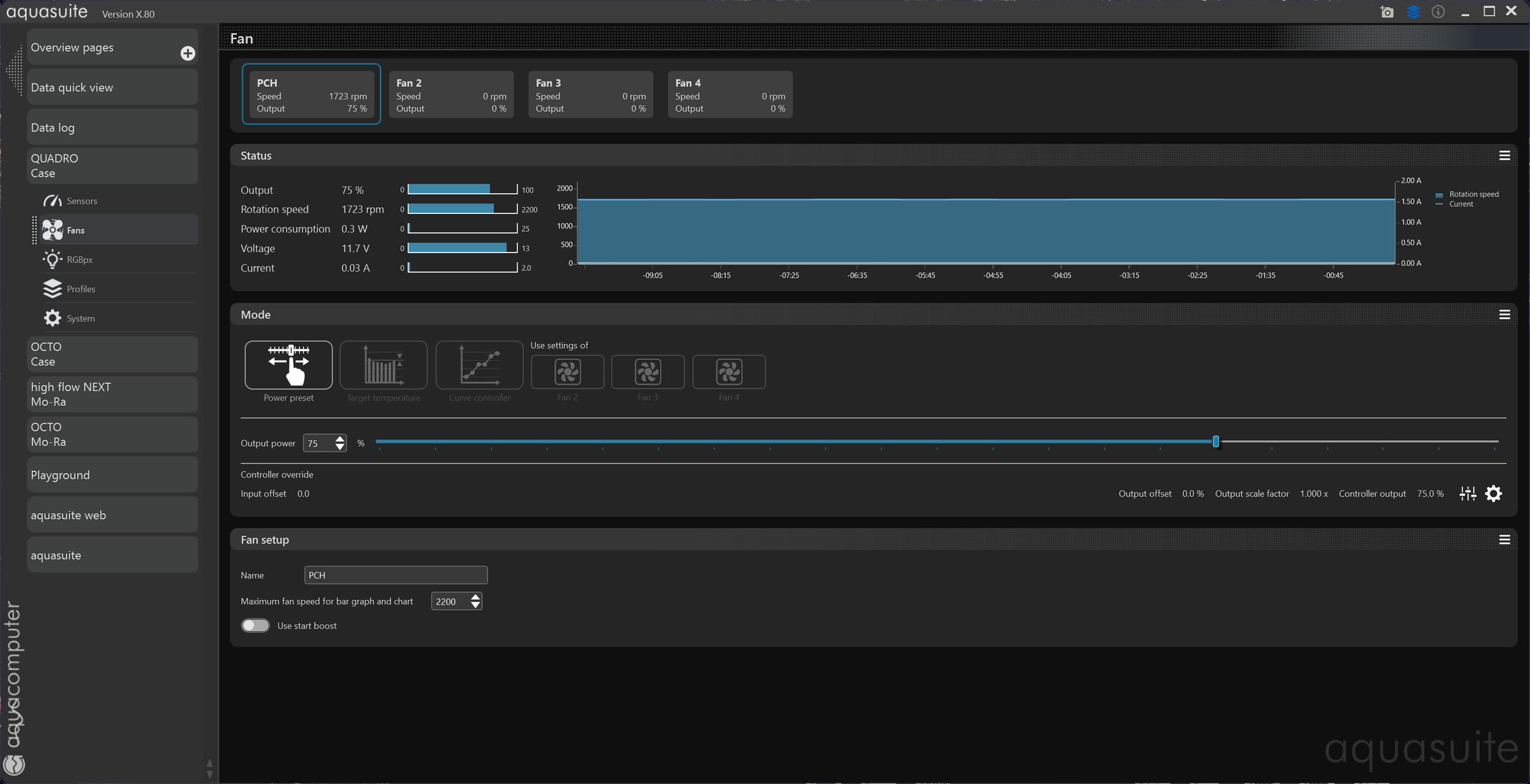
Task: Click the fan Name input field
Action: point(395,575)
